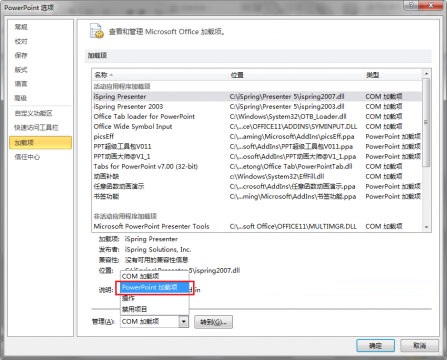Click the add-in list scrollbar down arrow

pos(426,227)
